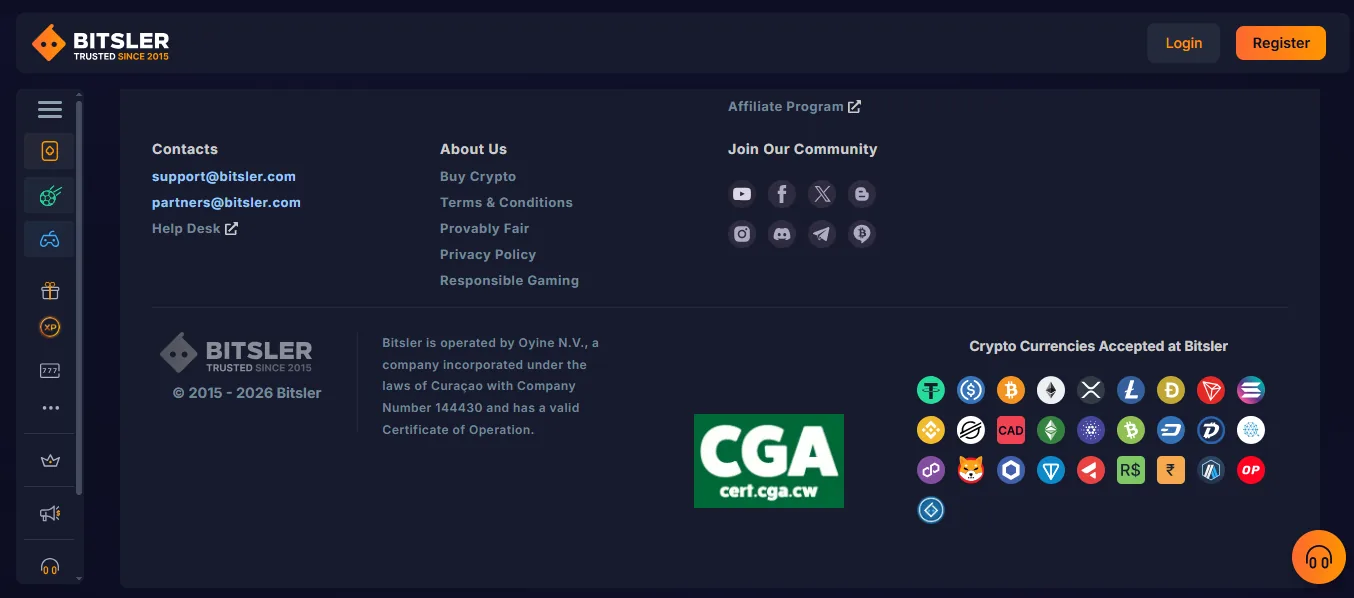Click the XRP currency icon
Image resolution: width=1354 pixels, height=598 pixels.
coord(1091,390)
